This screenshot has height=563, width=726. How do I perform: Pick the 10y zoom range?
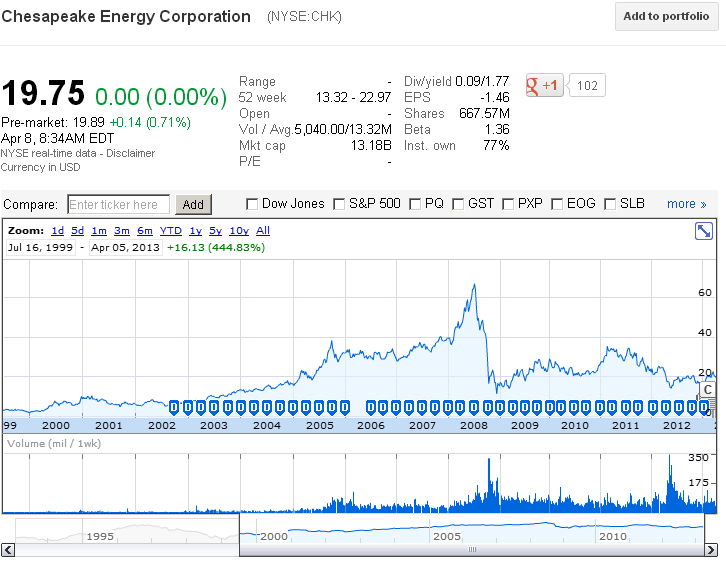point(239,231)
